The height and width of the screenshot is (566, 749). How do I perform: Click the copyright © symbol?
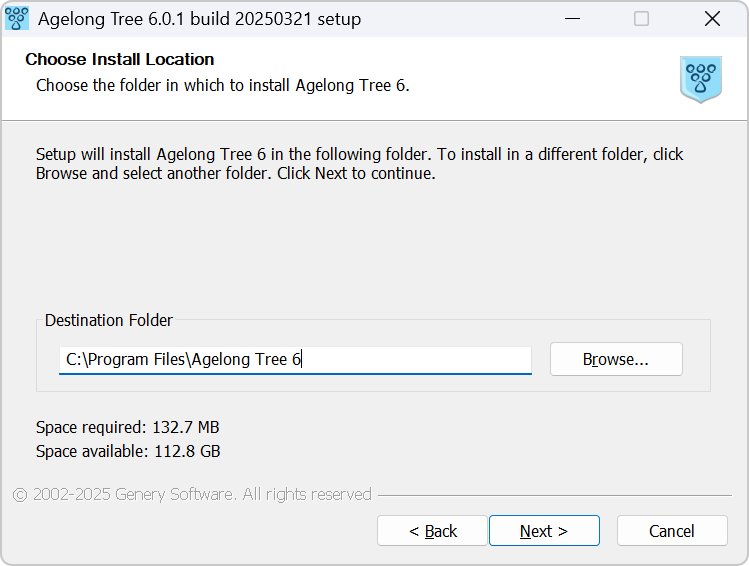[20, 495]
